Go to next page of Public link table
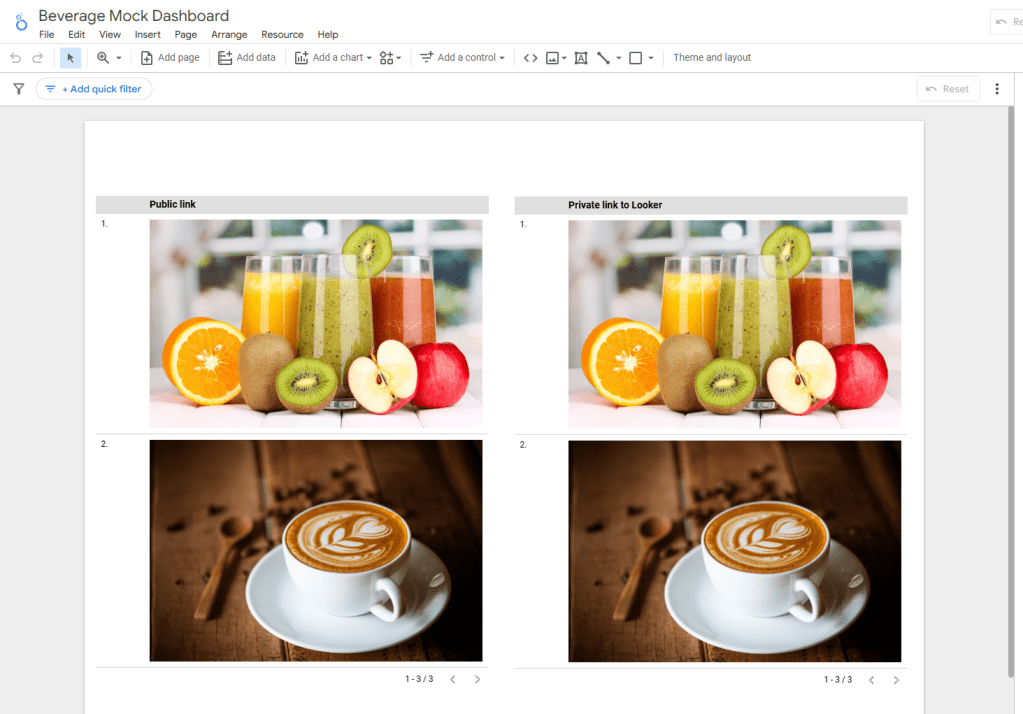 pyautogui.click(x=477, y=680)
